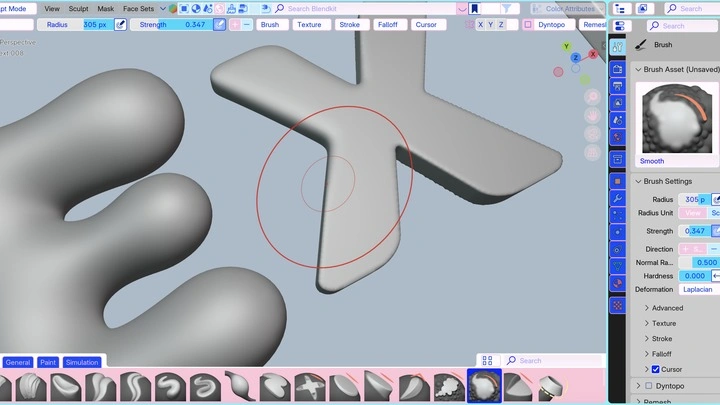
Task: Click the Blendkit bookmark icon
Action: [474, 8]
